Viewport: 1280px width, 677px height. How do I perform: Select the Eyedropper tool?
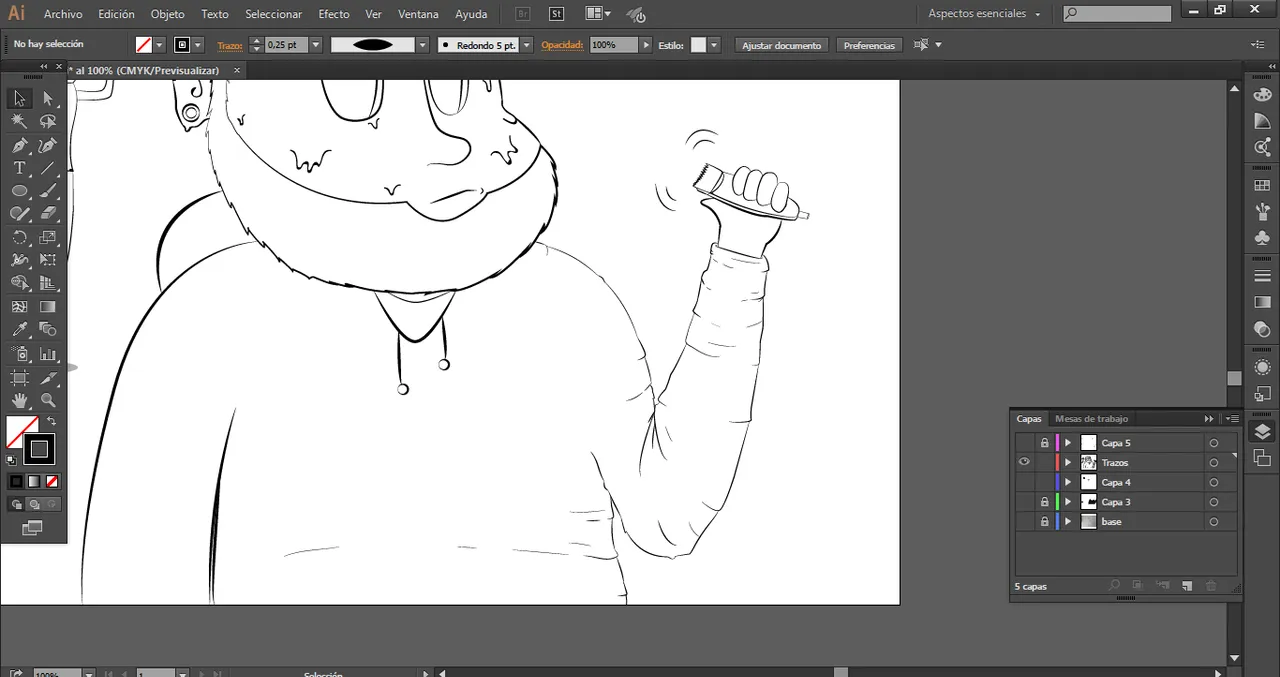tap(19, 330)
